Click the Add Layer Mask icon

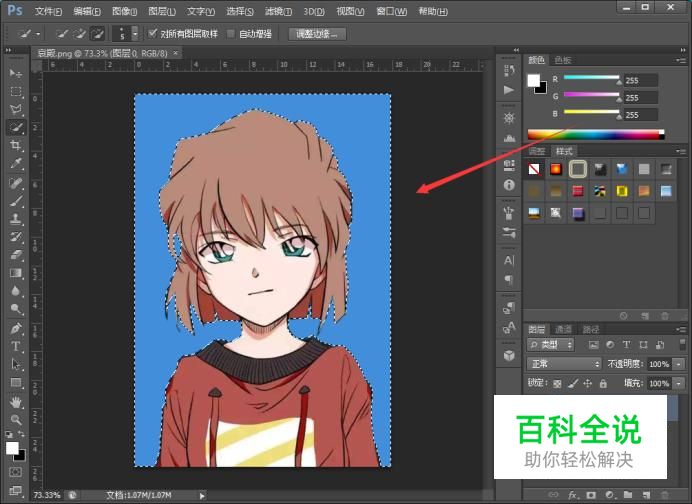pos(591,495)
